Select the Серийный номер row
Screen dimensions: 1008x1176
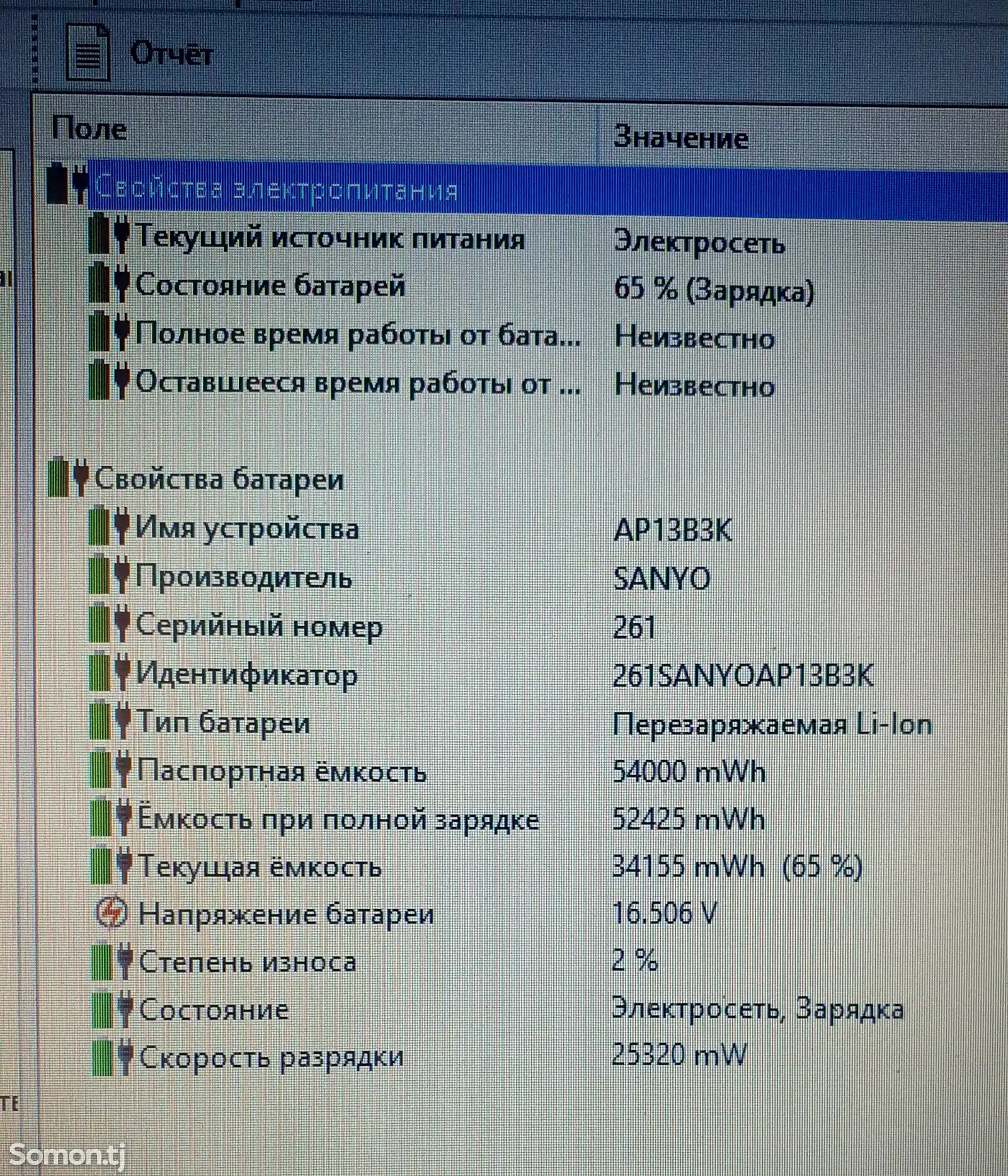click(x=259, y=627)
